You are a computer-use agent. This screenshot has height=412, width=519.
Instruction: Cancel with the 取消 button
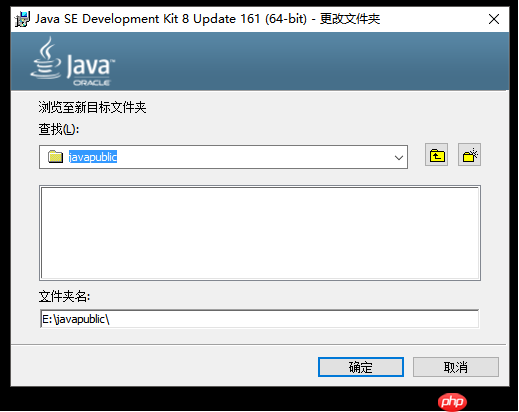(x=456, y=367)
